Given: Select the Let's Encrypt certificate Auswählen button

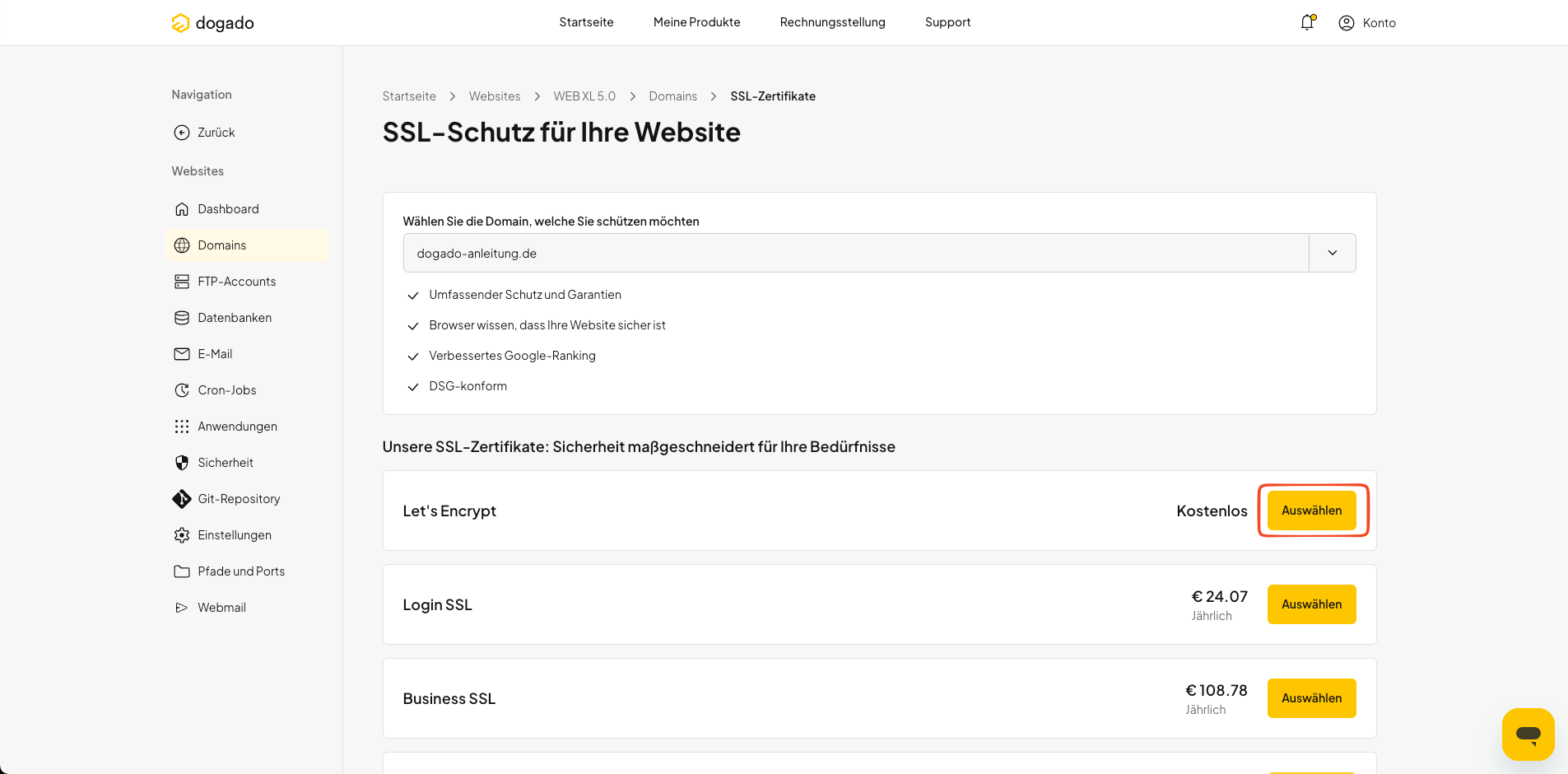Looking at the screenshot, I should pyautogui.click(x=1311, y=511).
